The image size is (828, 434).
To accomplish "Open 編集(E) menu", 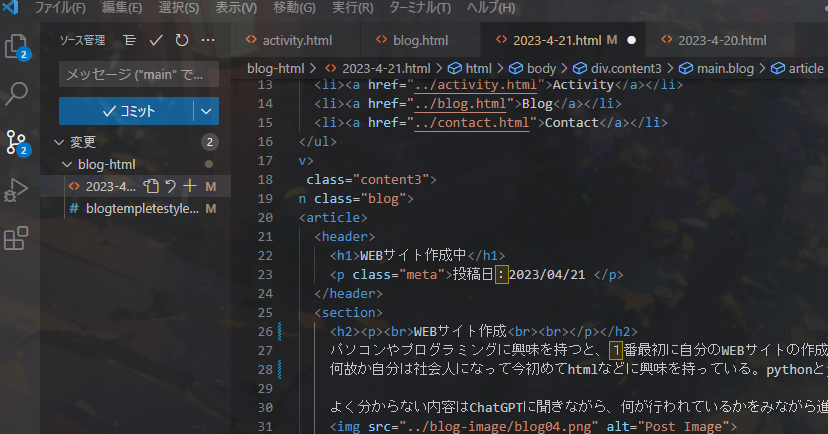I will (121, 7).
